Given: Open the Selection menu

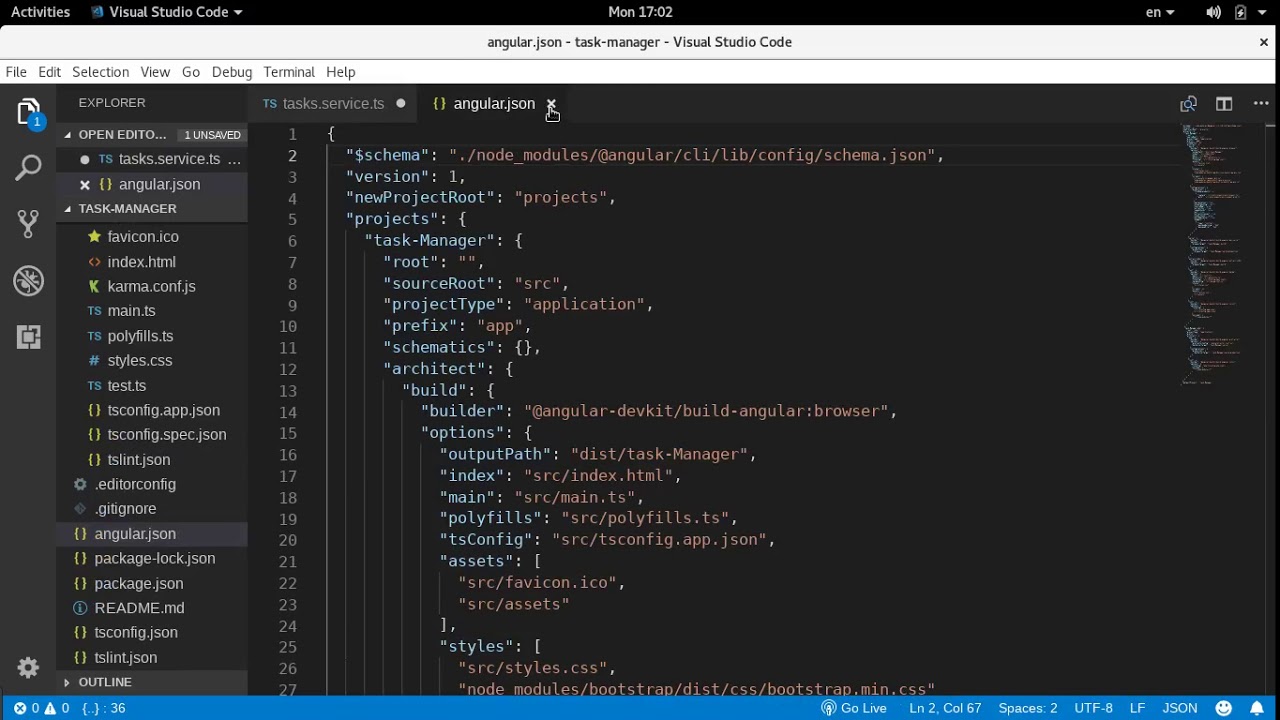Looking at the screenshot, I should click(100, 72).
